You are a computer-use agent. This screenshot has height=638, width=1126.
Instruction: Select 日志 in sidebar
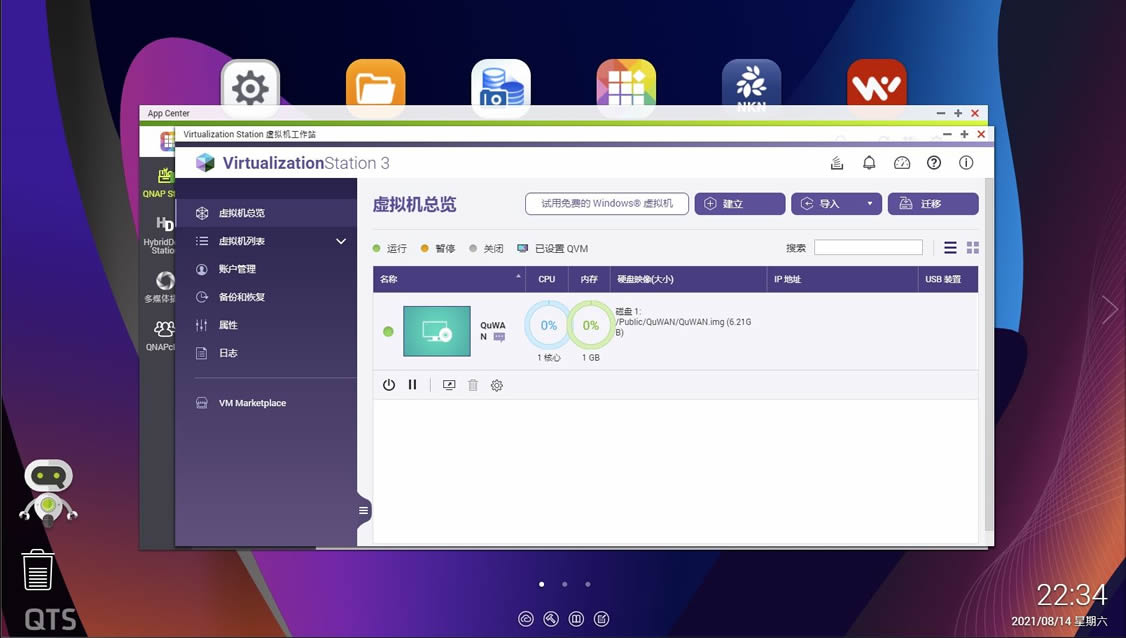[x=266, y=353]
